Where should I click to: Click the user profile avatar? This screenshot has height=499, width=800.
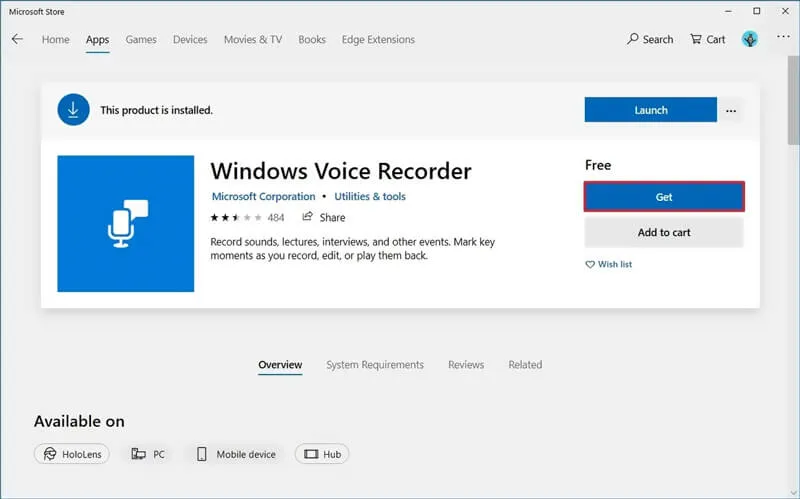click(x=750, y=40)
